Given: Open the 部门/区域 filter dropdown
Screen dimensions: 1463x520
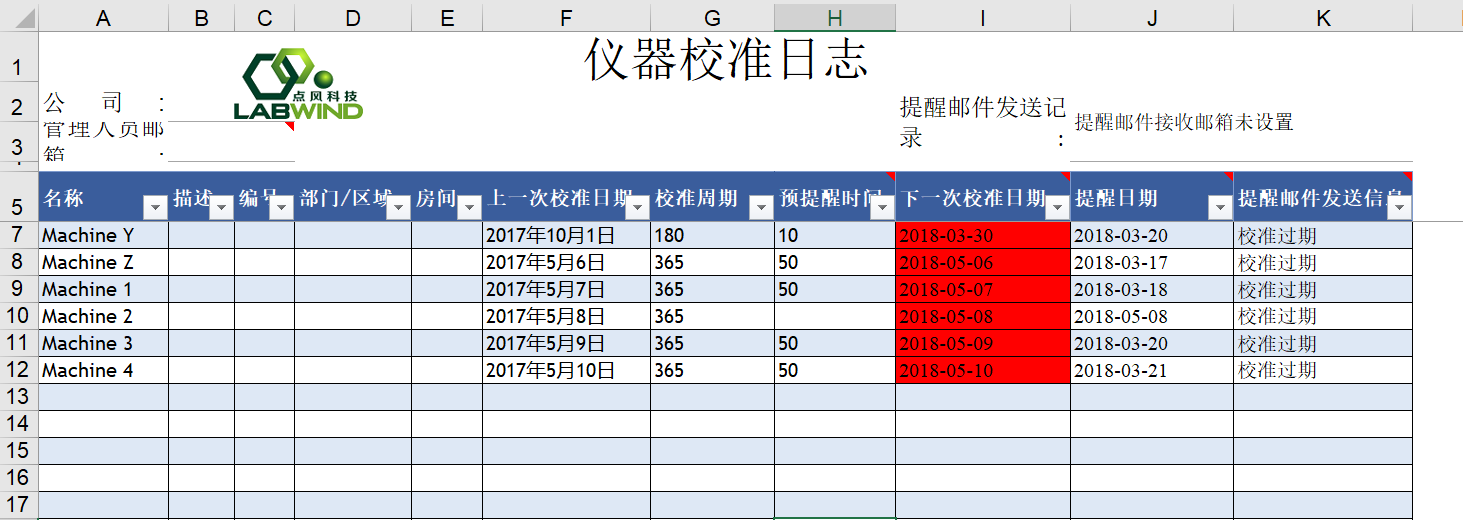Looking at the screenshot, I should click(x=398, y=207).
